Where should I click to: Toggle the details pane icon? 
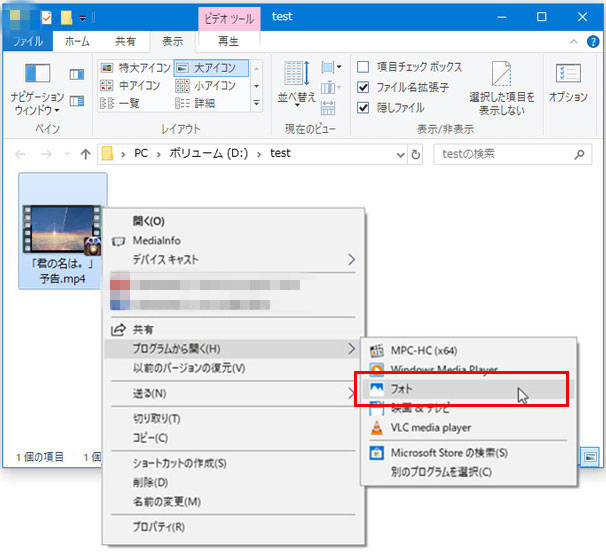click(x=77, y=101)
